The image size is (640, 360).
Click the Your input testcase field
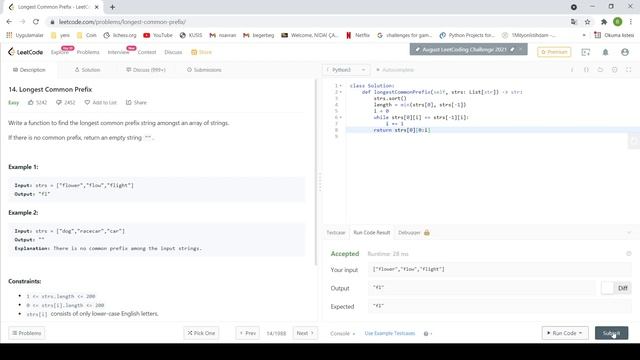click(499, 269)
